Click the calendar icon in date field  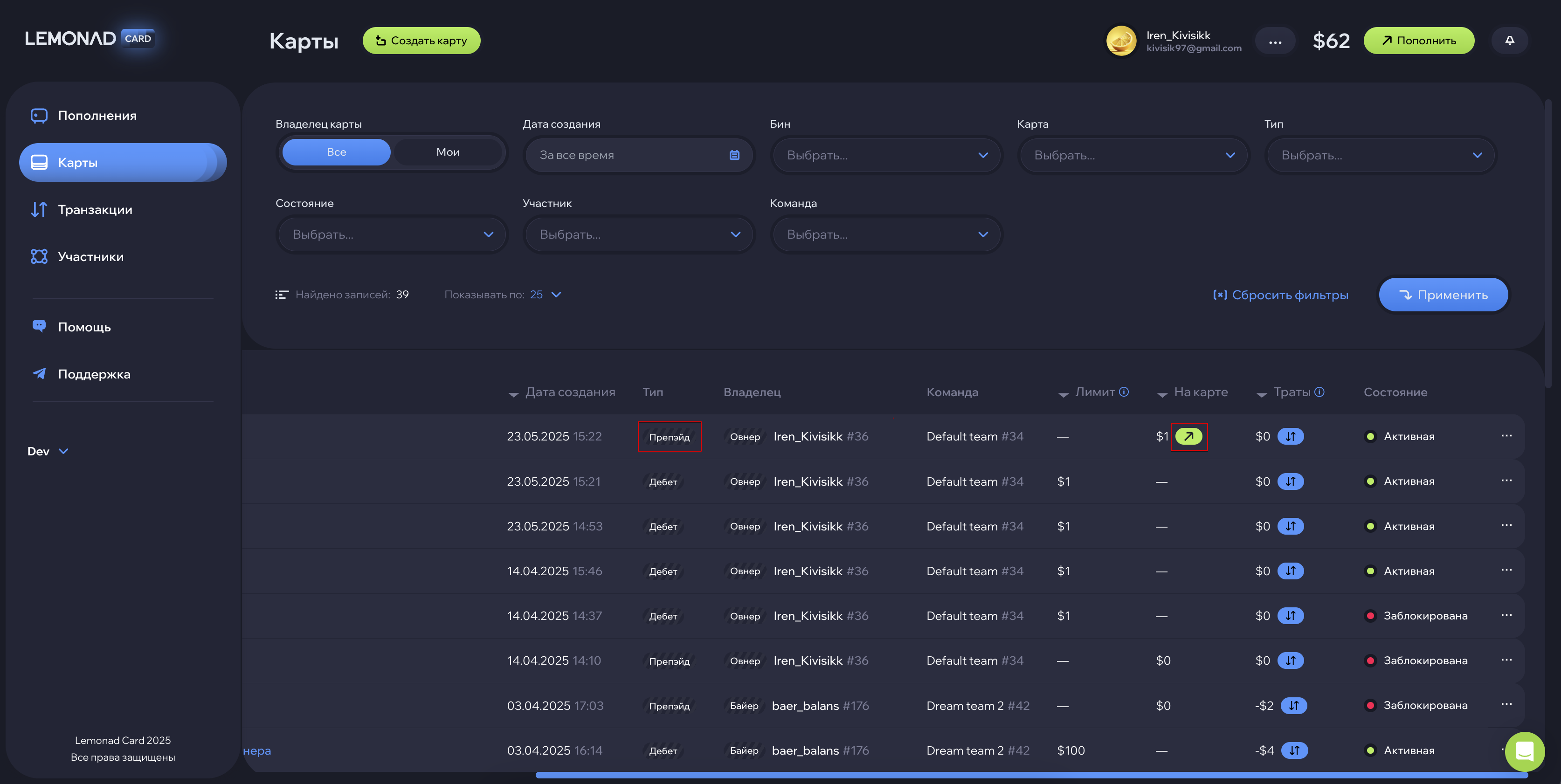click(x=734, y=155)
